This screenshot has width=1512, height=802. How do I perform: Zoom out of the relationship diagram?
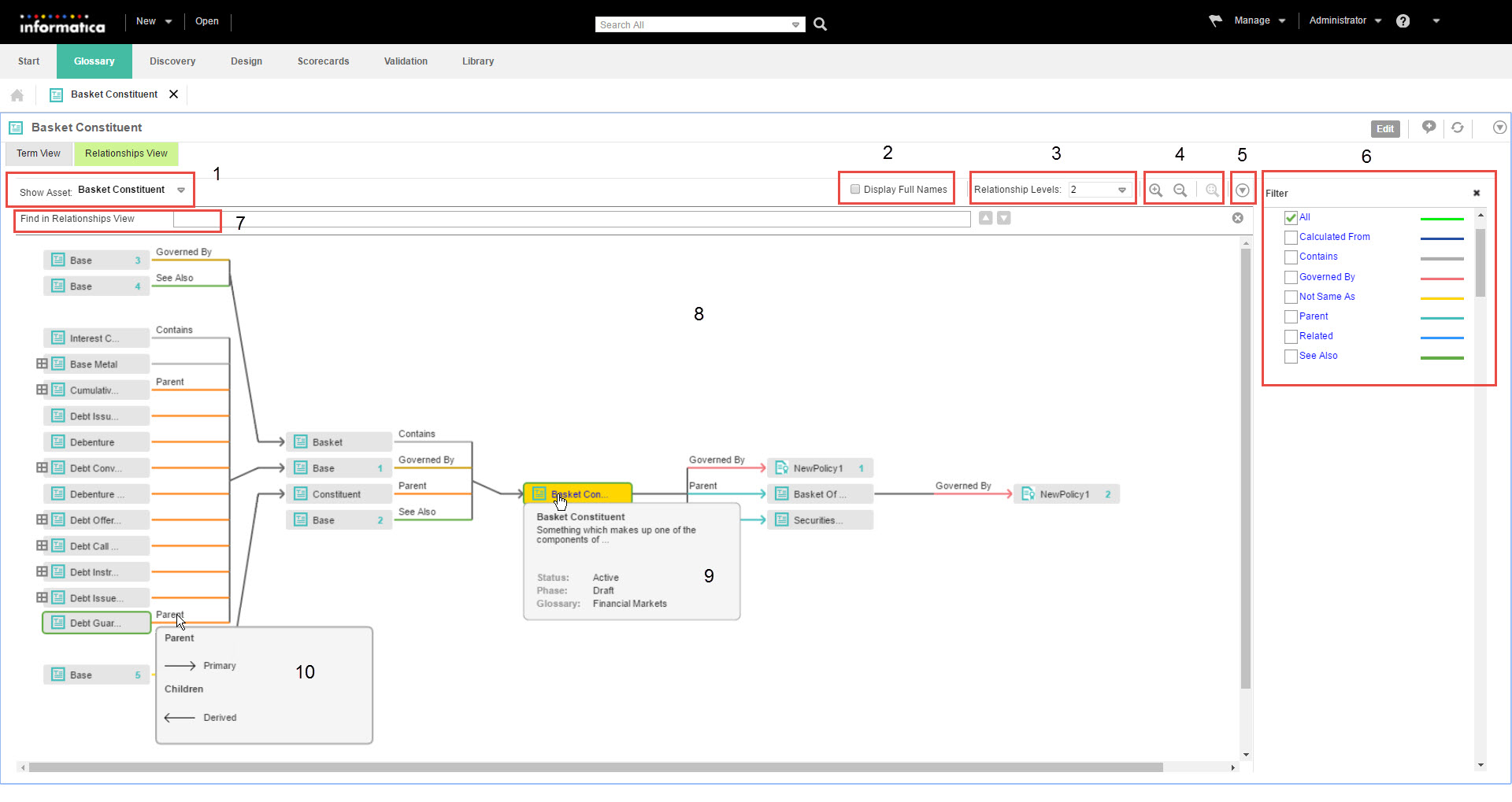point(1180,190)
